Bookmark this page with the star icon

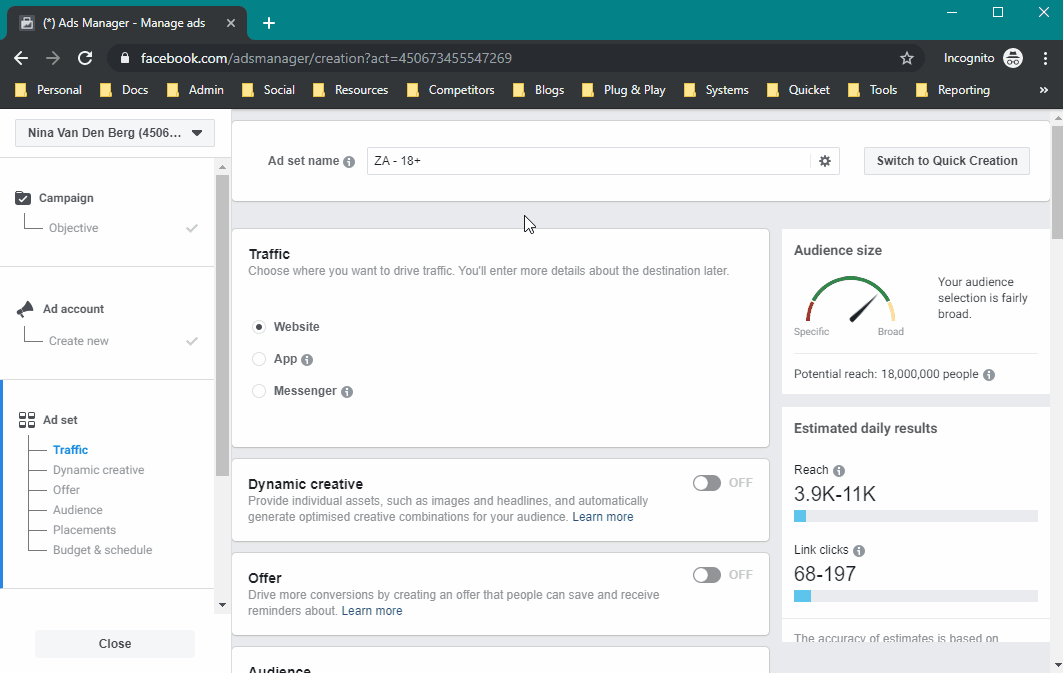[906, 58]
